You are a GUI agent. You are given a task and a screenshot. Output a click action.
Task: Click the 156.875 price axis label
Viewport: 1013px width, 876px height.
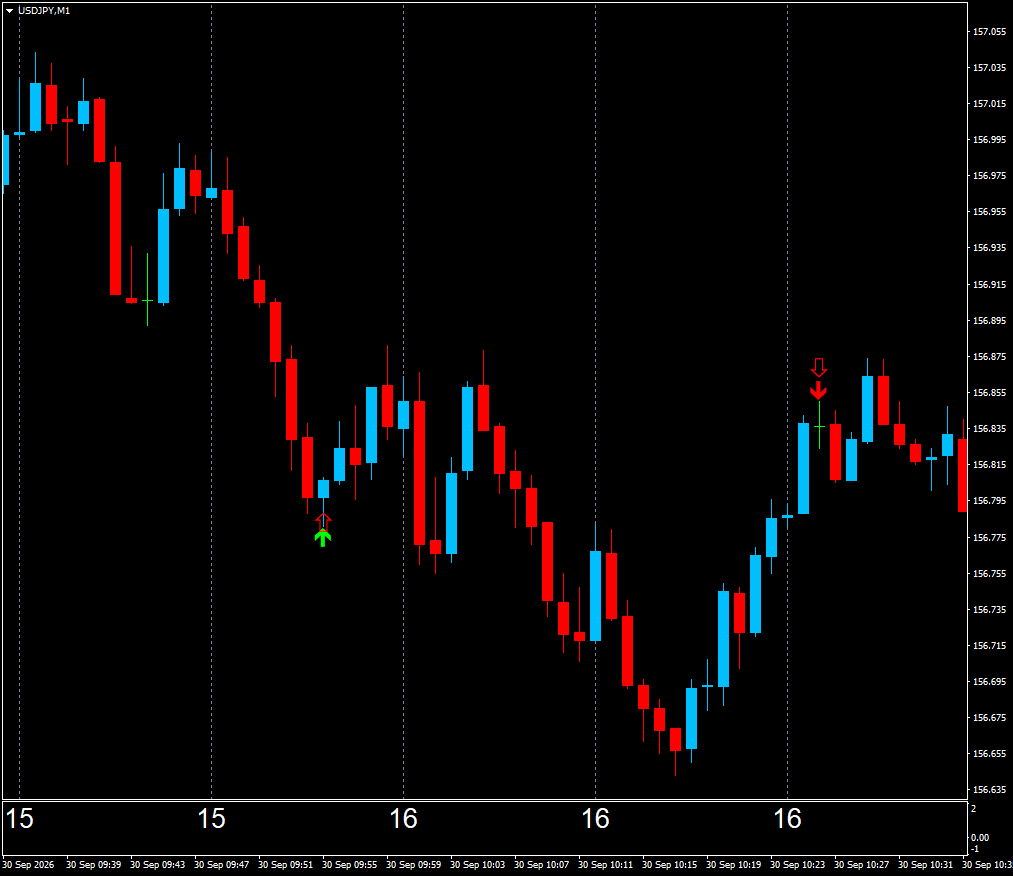pyautogui.click(x=989, y=357)
